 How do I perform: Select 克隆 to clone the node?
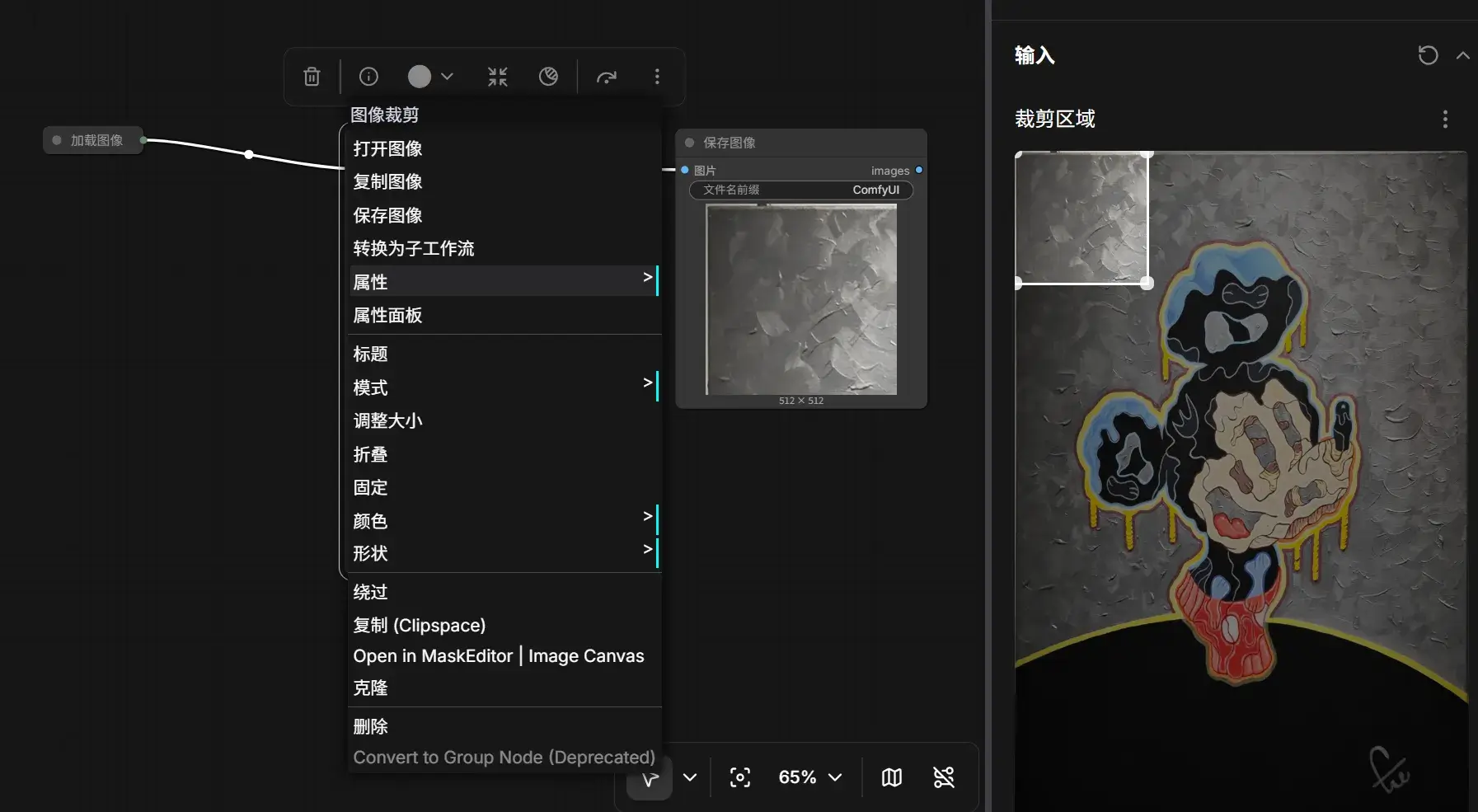[x=504, y=688]
